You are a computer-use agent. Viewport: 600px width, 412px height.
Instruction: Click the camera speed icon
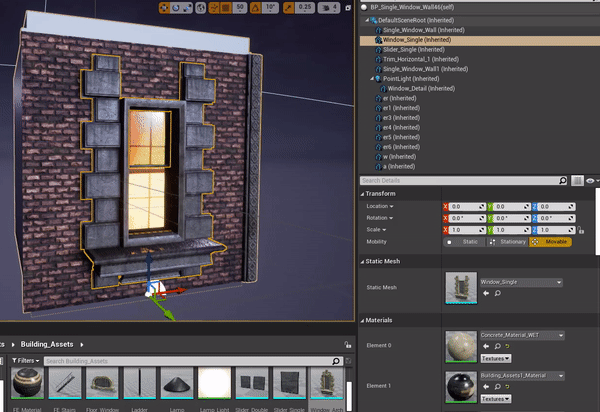tap(326, 8)
